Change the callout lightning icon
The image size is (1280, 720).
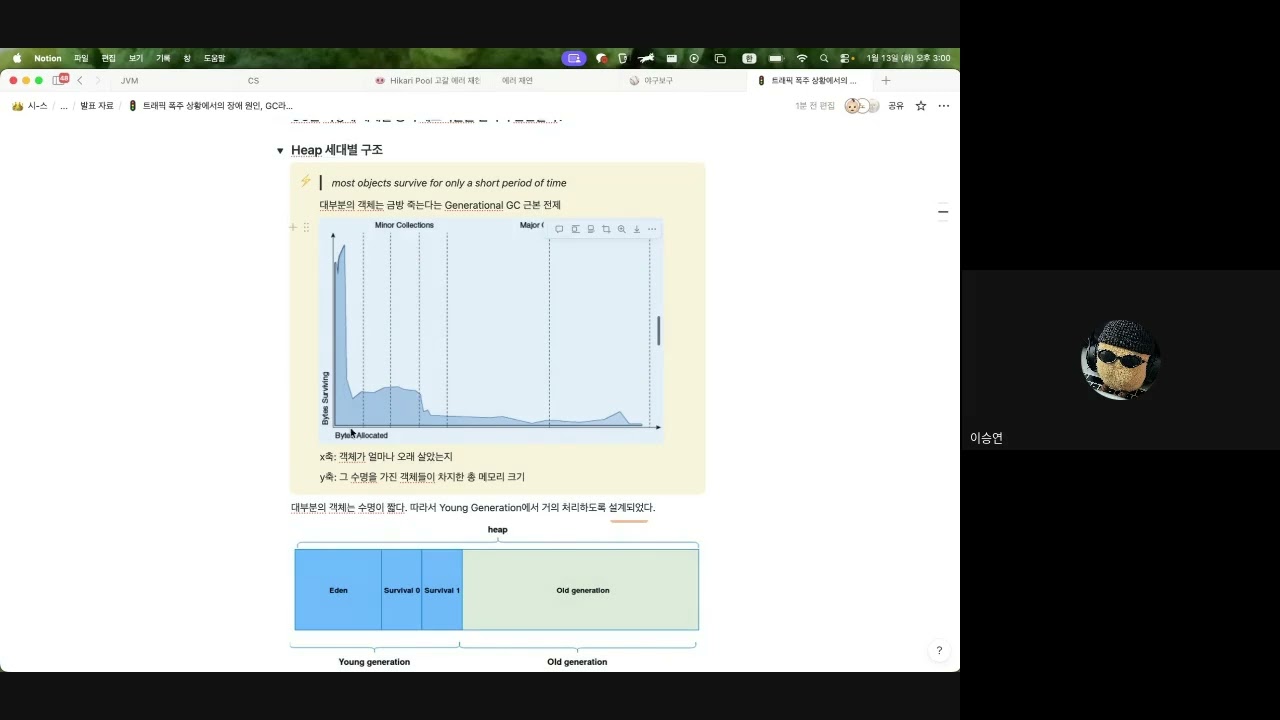point(306,181)
